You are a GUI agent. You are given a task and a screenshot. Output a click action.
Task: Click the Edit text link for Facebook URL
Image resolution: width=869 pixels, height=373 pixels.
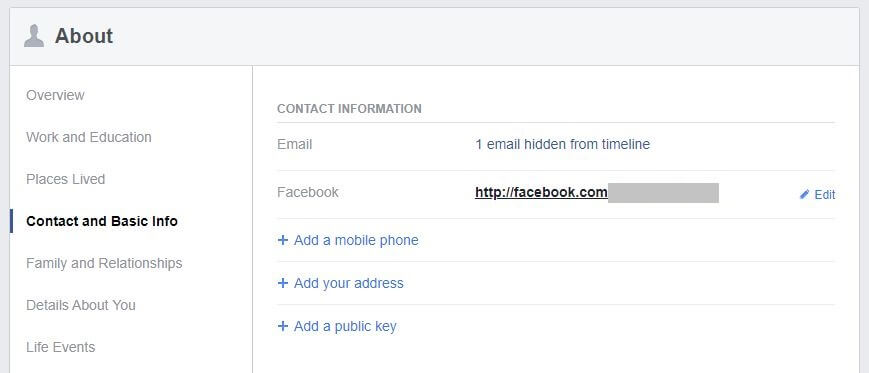point(825,195)
